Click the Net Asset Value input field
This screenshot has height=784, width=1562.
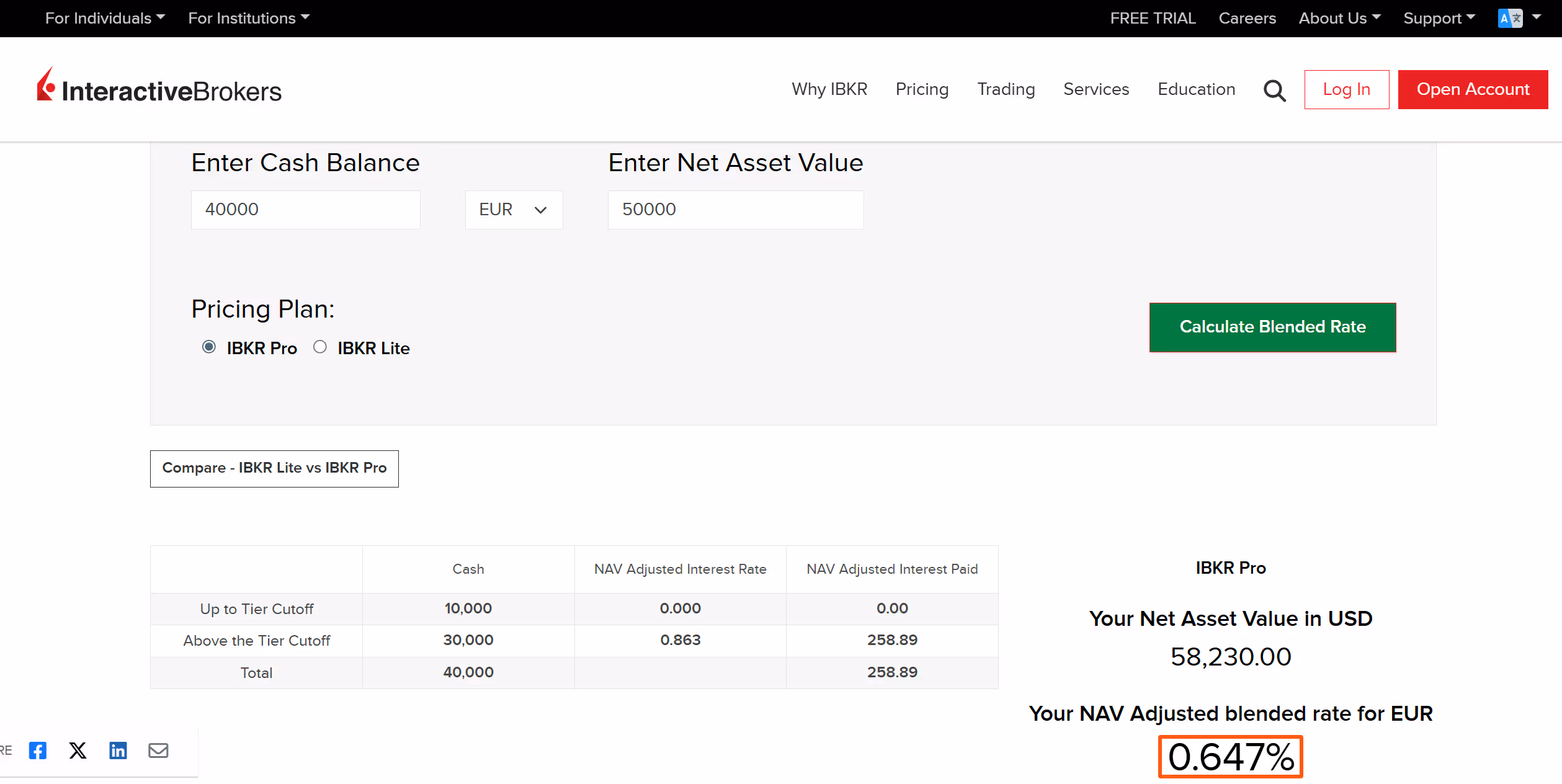coord(735,210)
